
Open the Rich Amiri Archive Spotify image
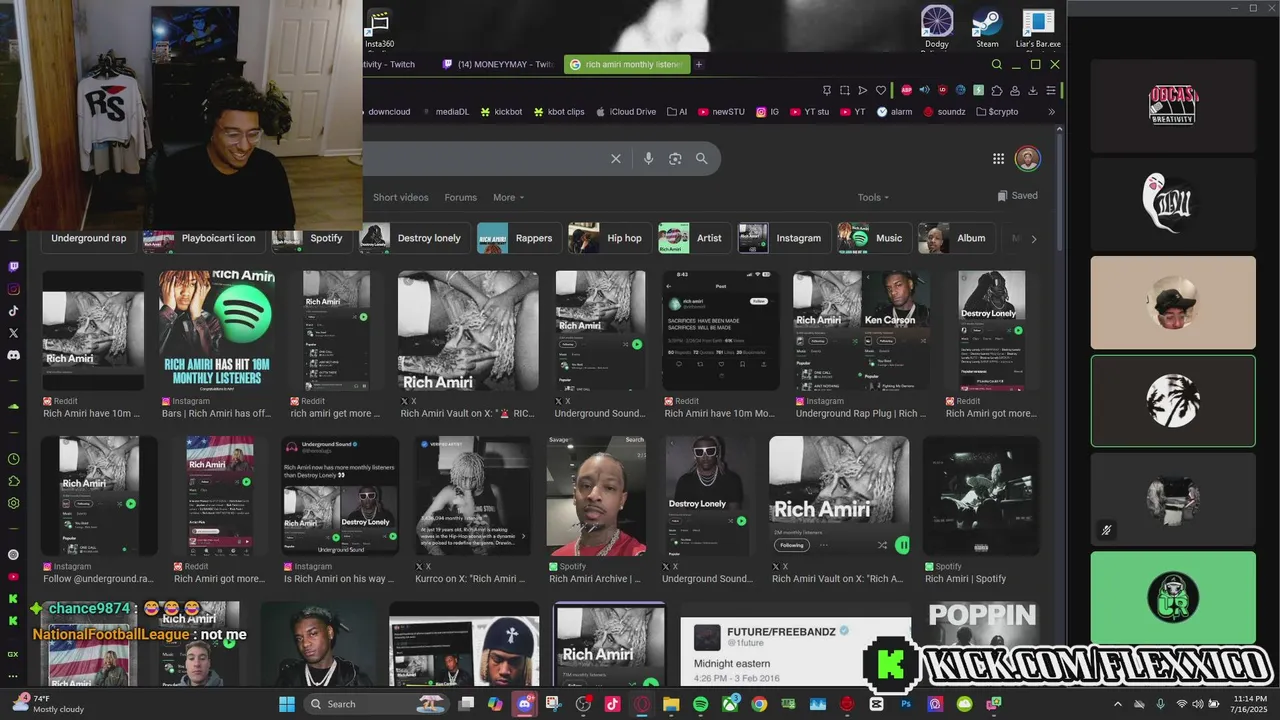pyautogui.click(x=596, y=496)
